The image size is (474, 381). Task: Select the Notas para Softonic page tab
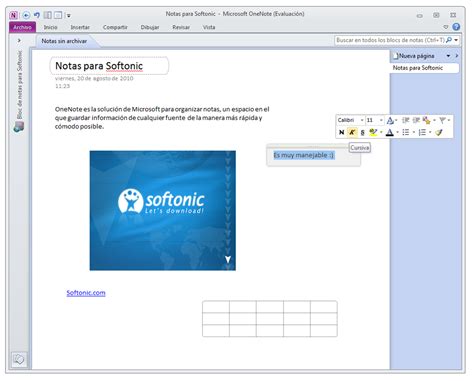(424, 68)
